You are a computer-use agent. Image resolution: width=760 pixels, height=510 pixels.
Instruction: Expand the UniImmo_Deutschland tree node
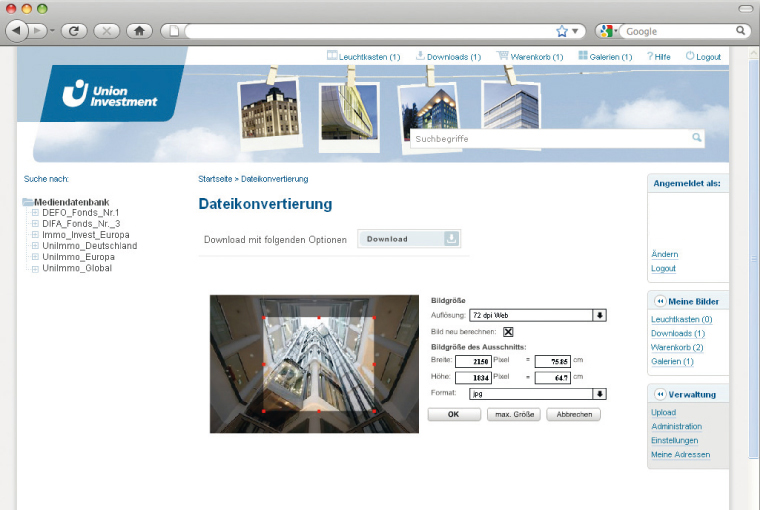(x=35, y=246)
